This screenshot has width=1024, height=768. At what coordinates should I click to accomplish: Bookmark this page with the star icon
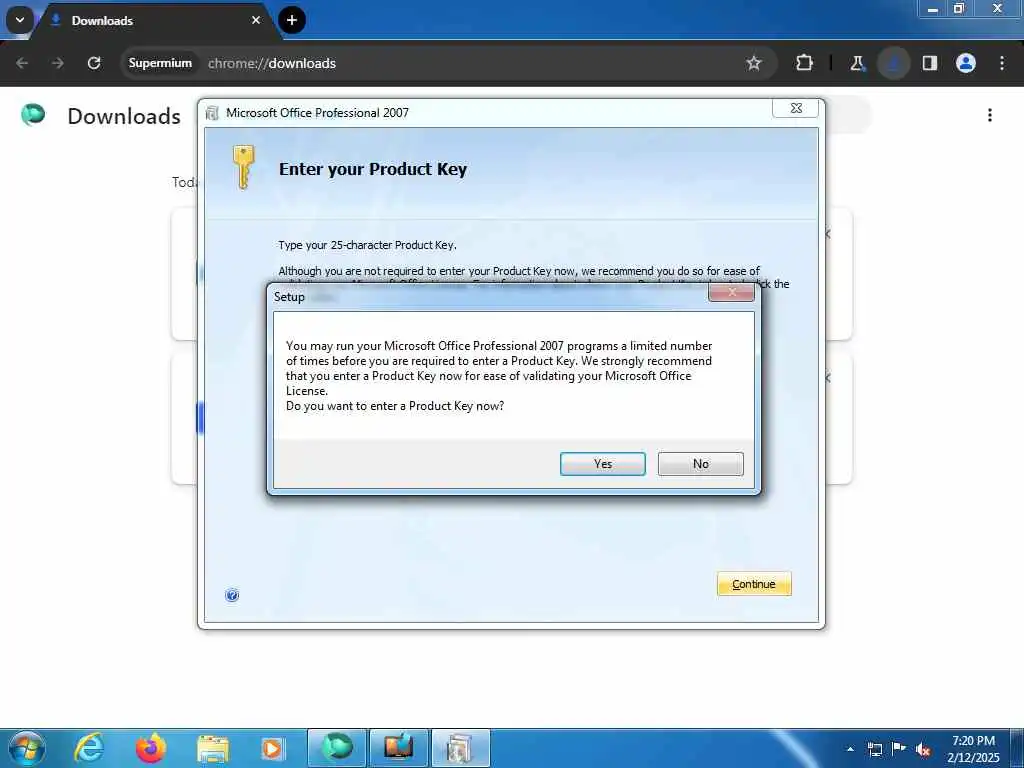[x=754, y=63]
